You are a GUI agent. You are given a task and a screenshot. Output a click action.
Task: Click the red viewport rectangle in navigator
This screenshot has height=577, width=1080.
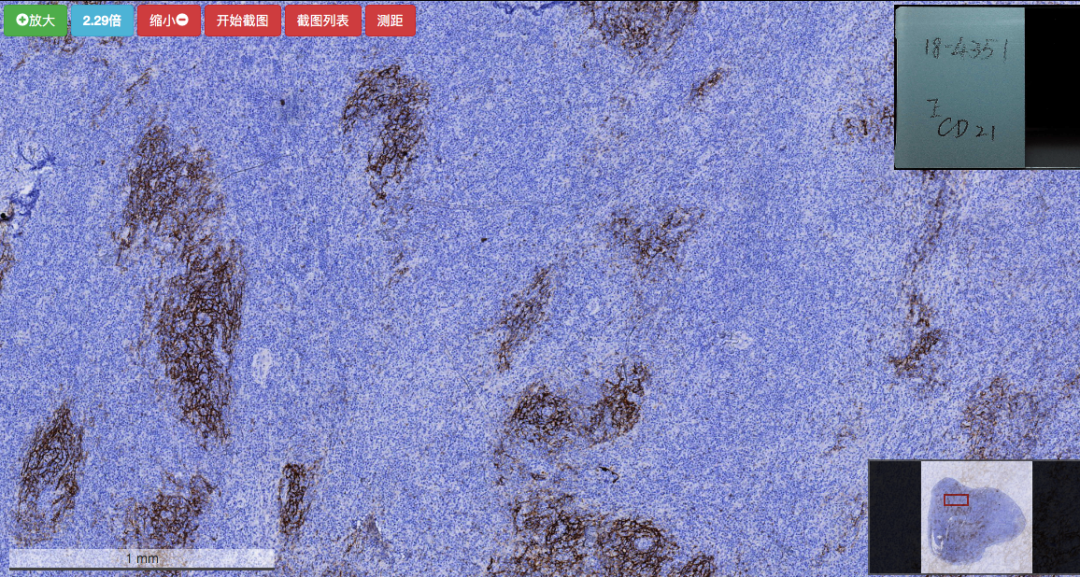coord(956,500)
